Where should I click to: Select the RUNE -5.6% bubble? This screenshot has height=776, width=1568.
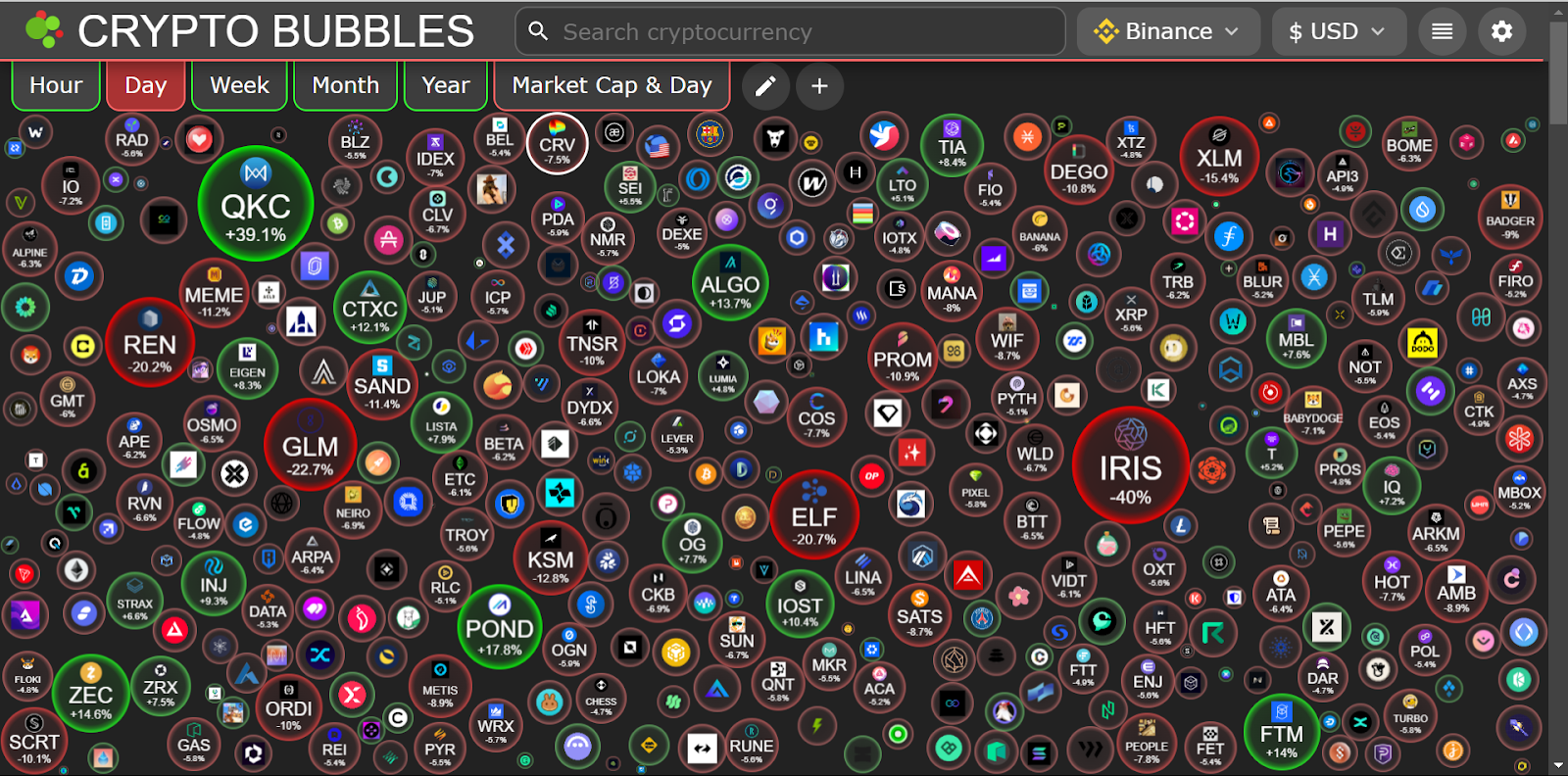tap(752, 745)
